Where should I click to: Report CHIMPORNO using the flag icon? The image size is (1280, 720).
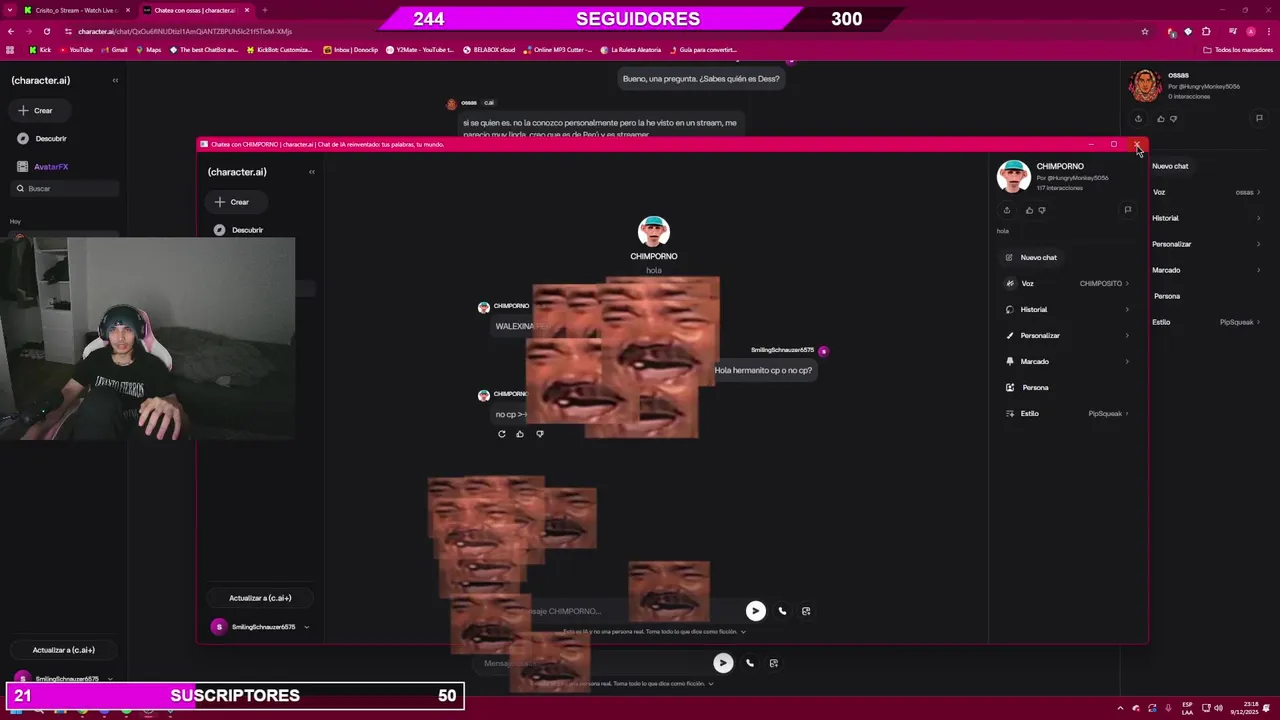pyautogui.click(x=1127, y=210)
